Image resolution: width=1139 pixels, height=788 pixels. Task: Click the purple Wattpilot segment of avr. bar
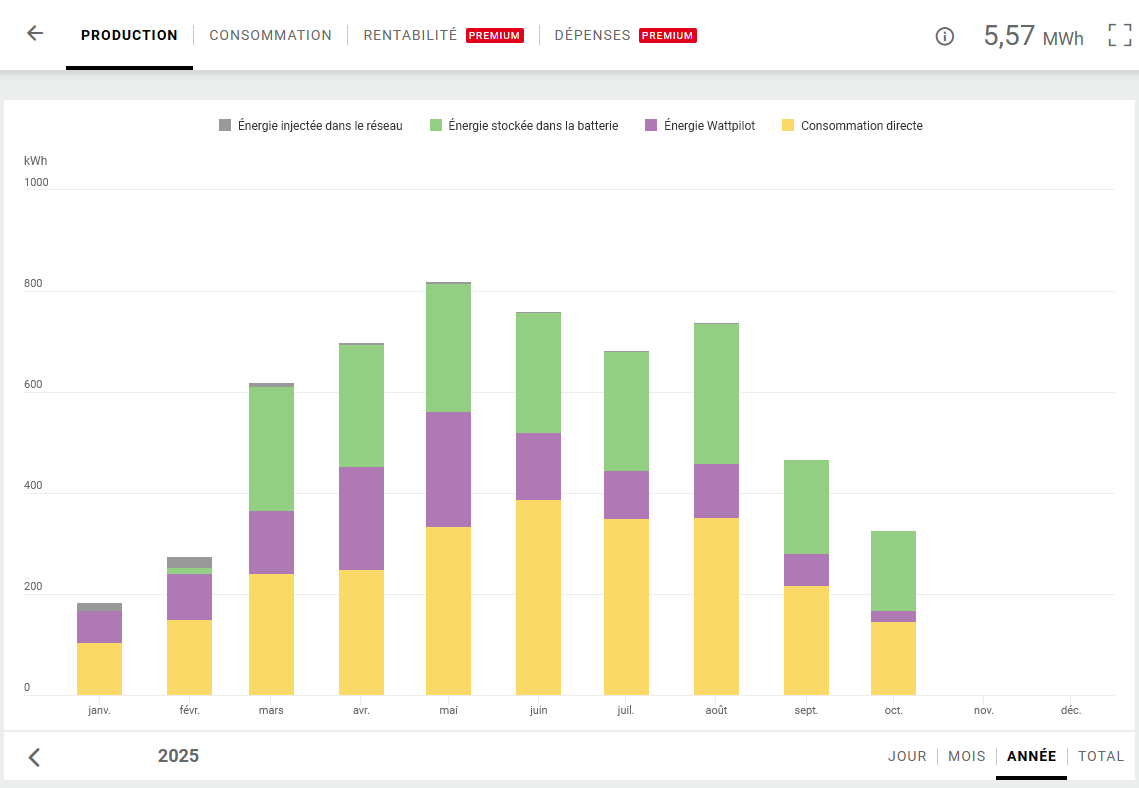[x=361, y=518]
